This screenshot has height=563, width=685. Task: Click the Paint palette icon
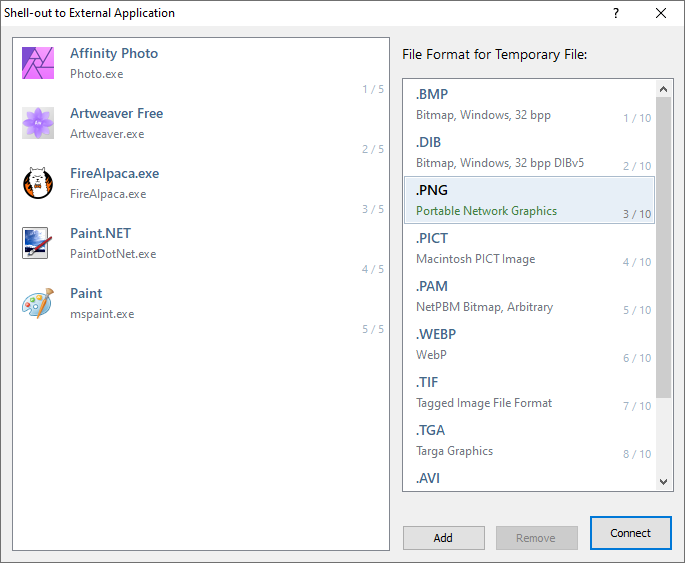(37, 303)
